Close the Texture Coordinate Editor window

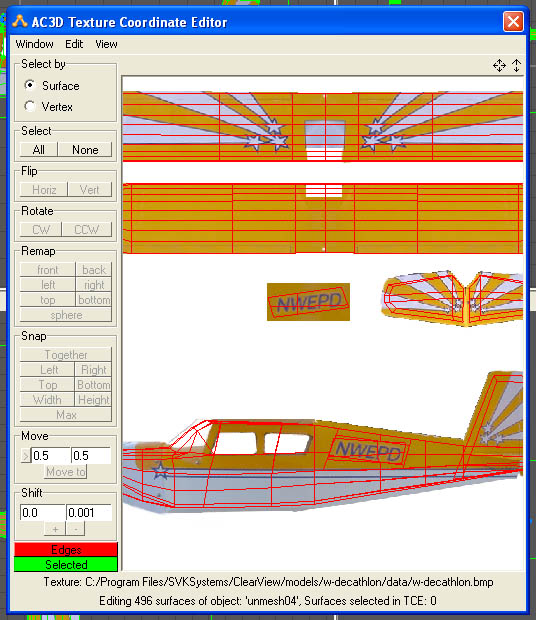point(513,21)
